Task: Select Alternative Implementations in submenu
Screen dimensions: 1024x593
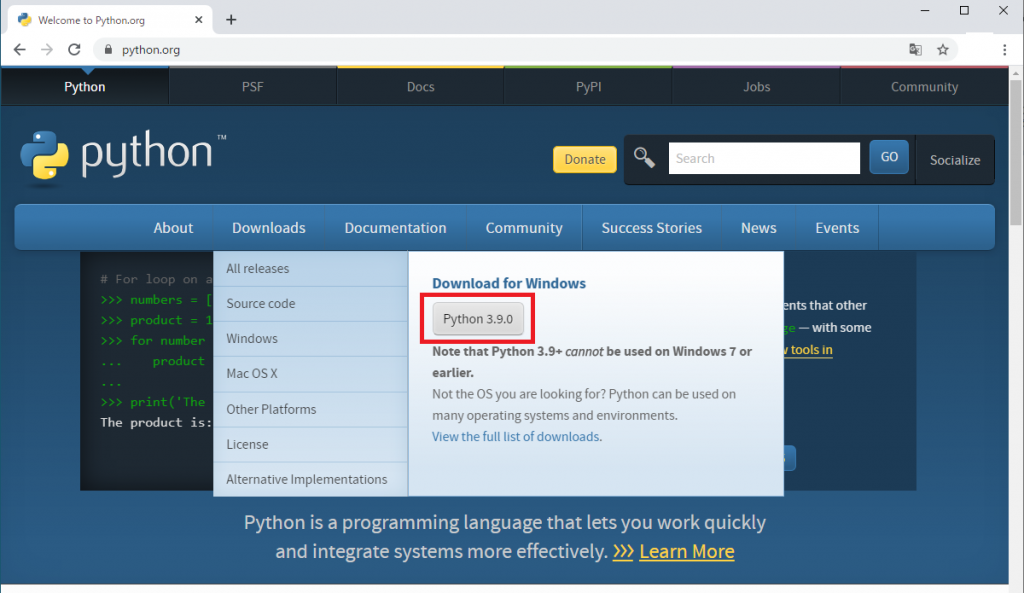Action: click(311, 479)
